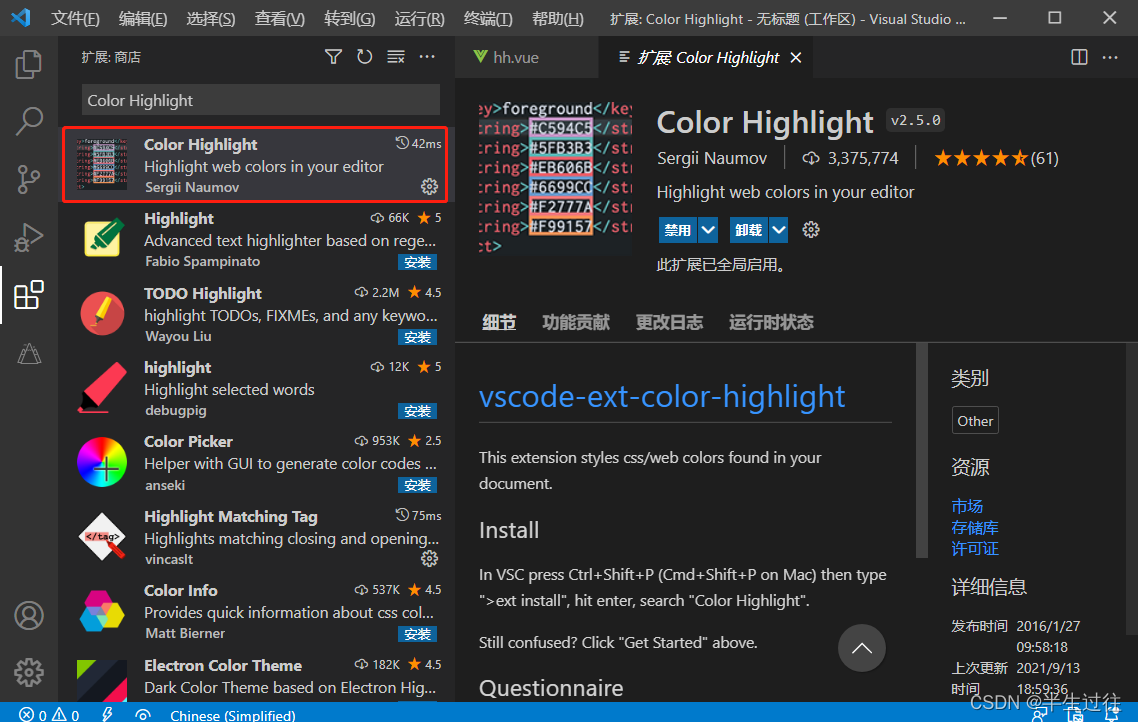Click the scroll-to-top round button
This screenshot has width=1138, height=722.
pyautogui.click(x=861, y=648)
